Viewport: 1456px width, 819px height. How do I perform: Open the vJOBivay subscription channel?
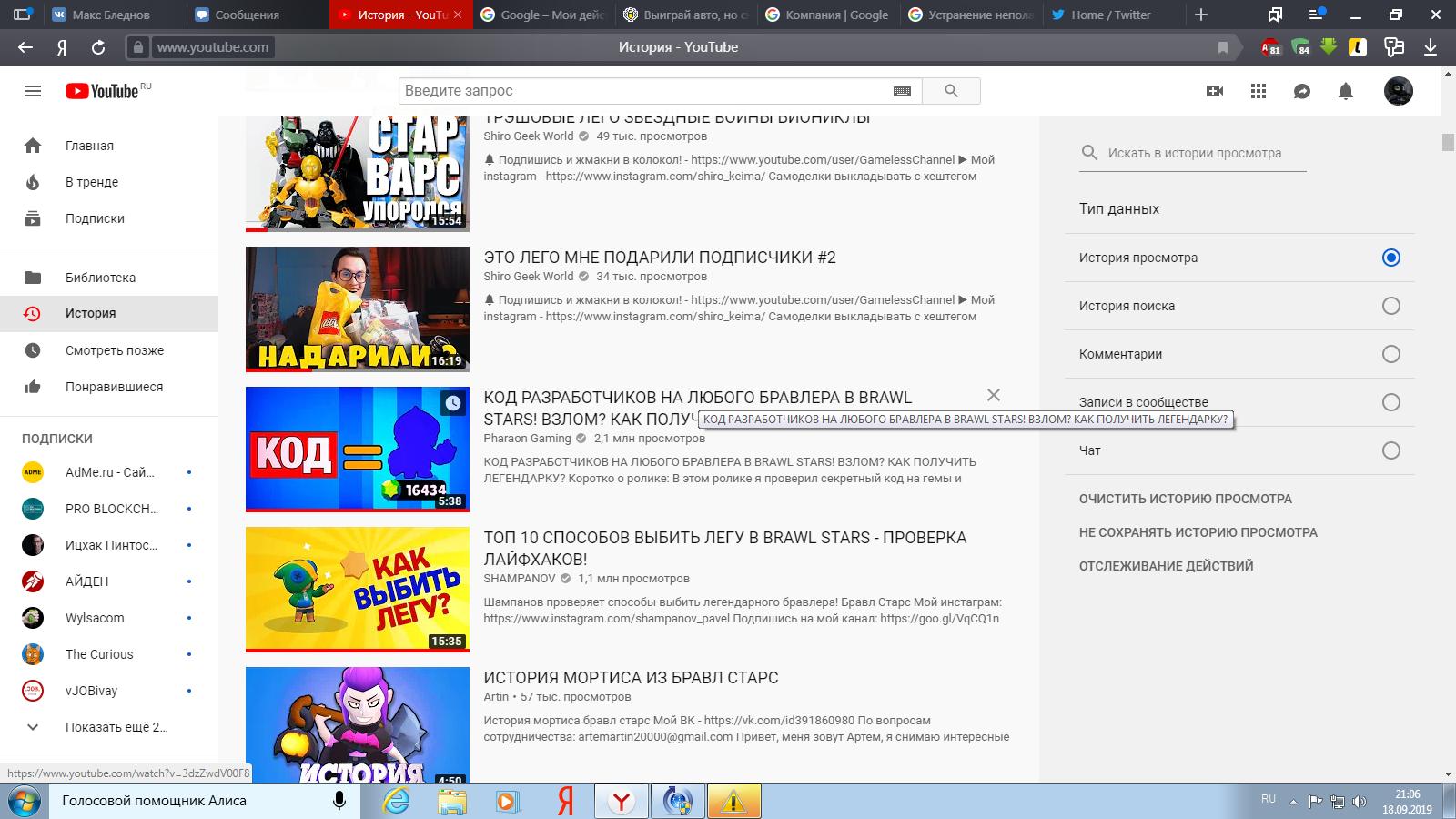[x=109, y=691]
